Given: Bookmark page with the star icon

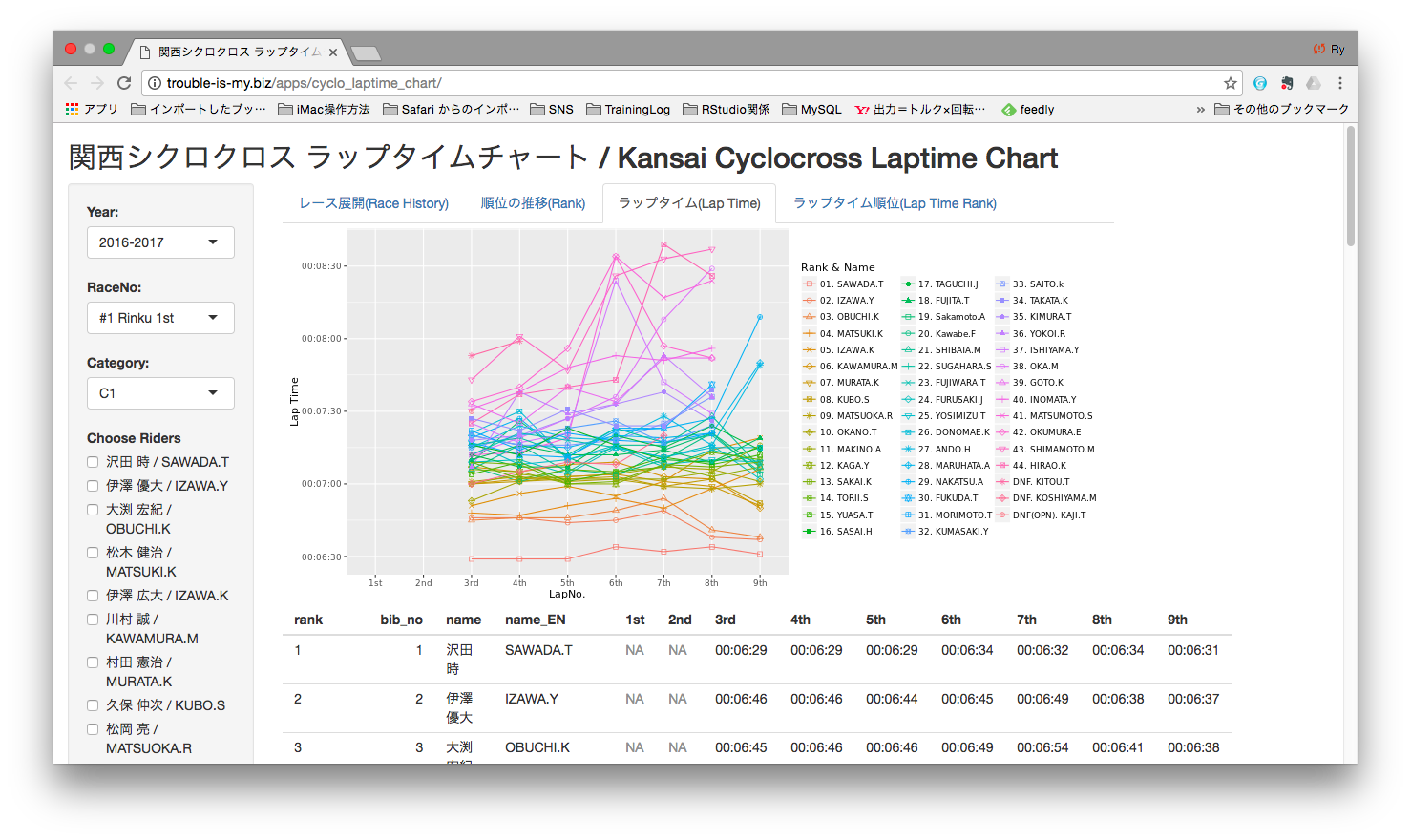Looking at the screenshot, I should pyautogui.click(x=1231, y=83).
